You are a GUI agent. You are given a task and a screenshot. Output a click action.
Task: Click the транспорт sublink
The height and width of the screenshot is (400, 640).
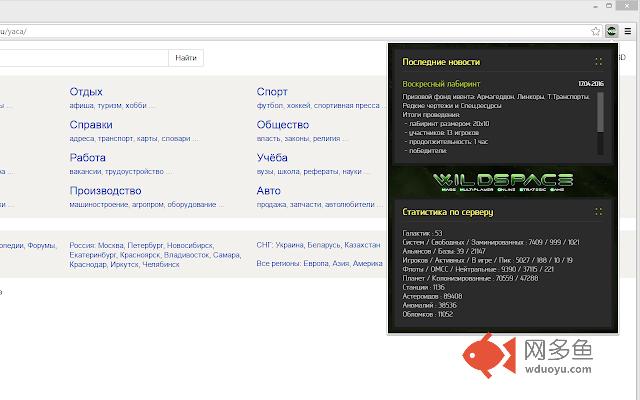(115, 138)
